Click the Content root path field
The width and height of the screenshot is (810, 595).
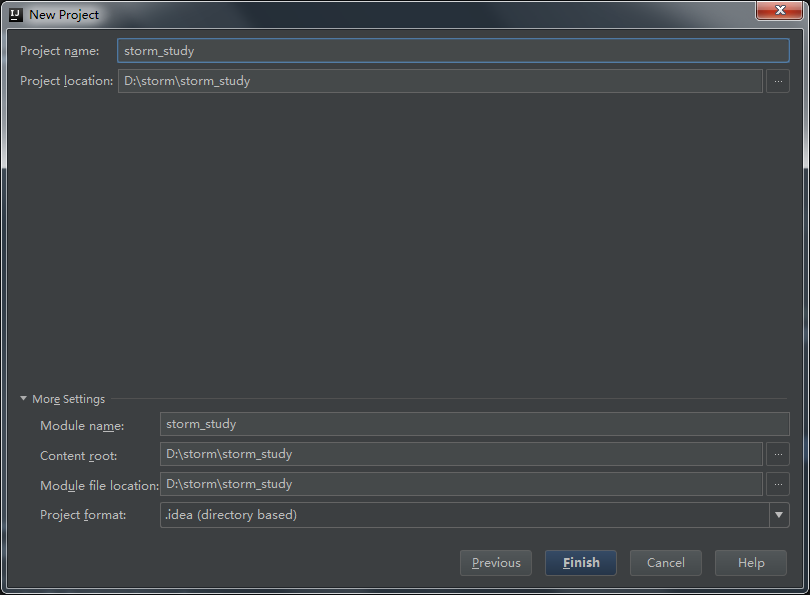pyautogui.click(x=461, y=454)
